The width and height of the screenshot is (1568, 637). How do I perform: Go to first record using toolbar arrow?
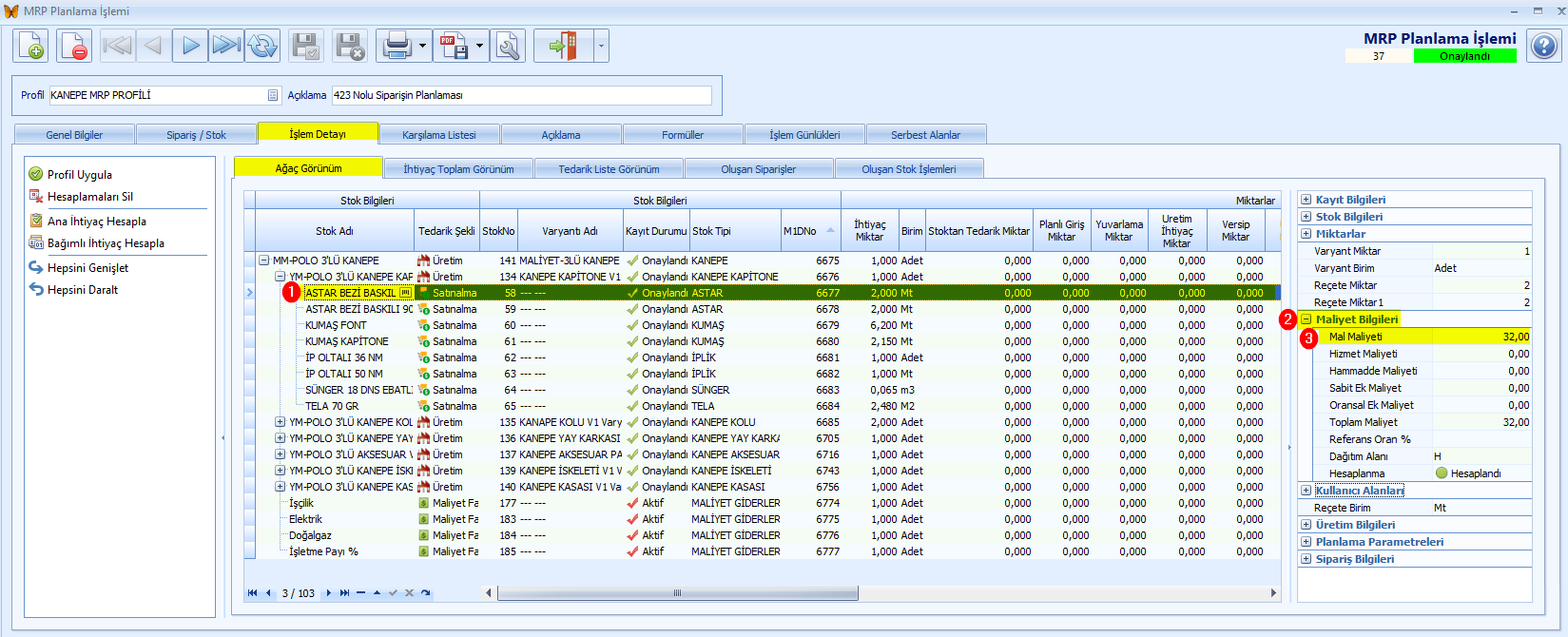118,46
